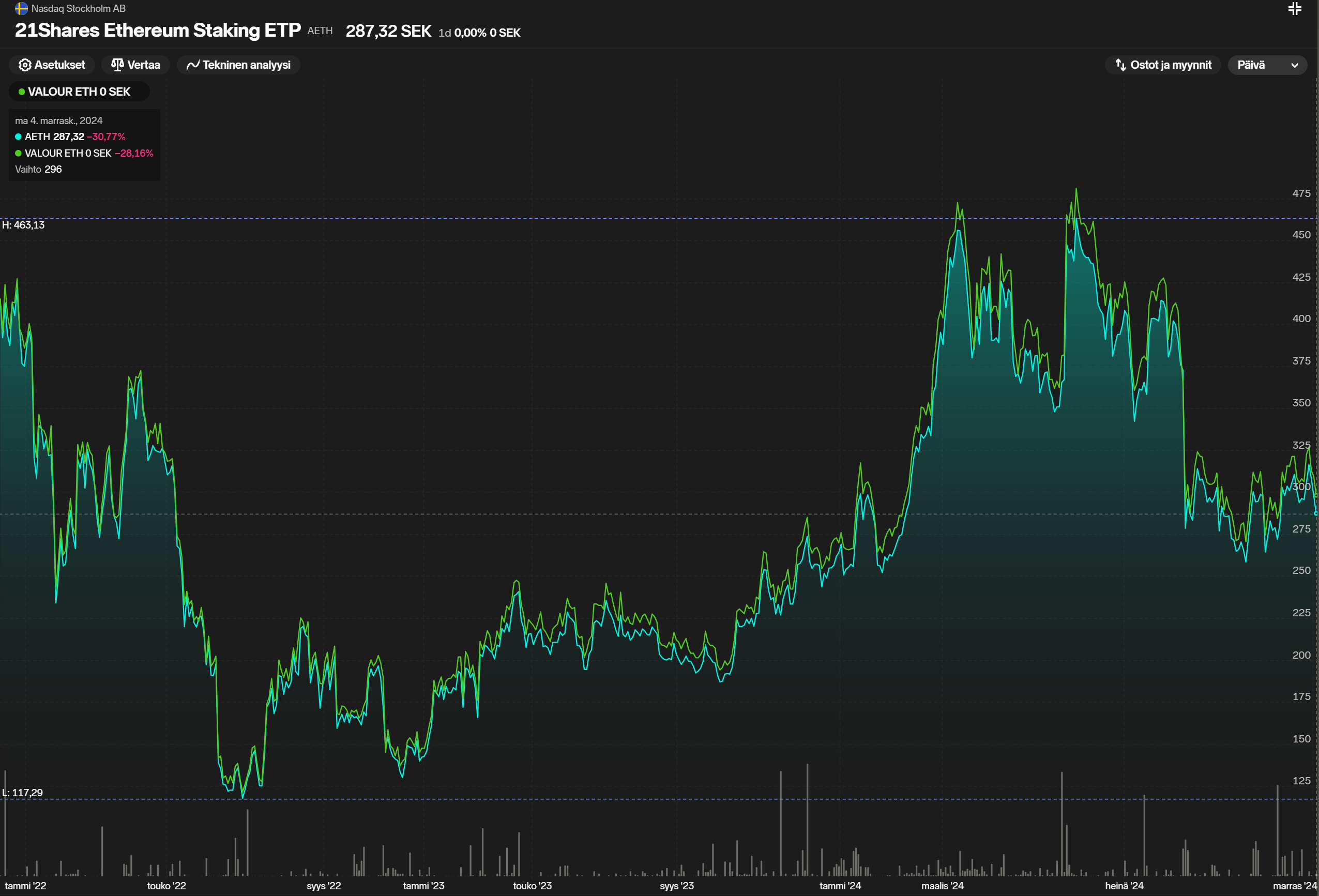Open the Tekninen analyysi menu

tap(246, 65)
